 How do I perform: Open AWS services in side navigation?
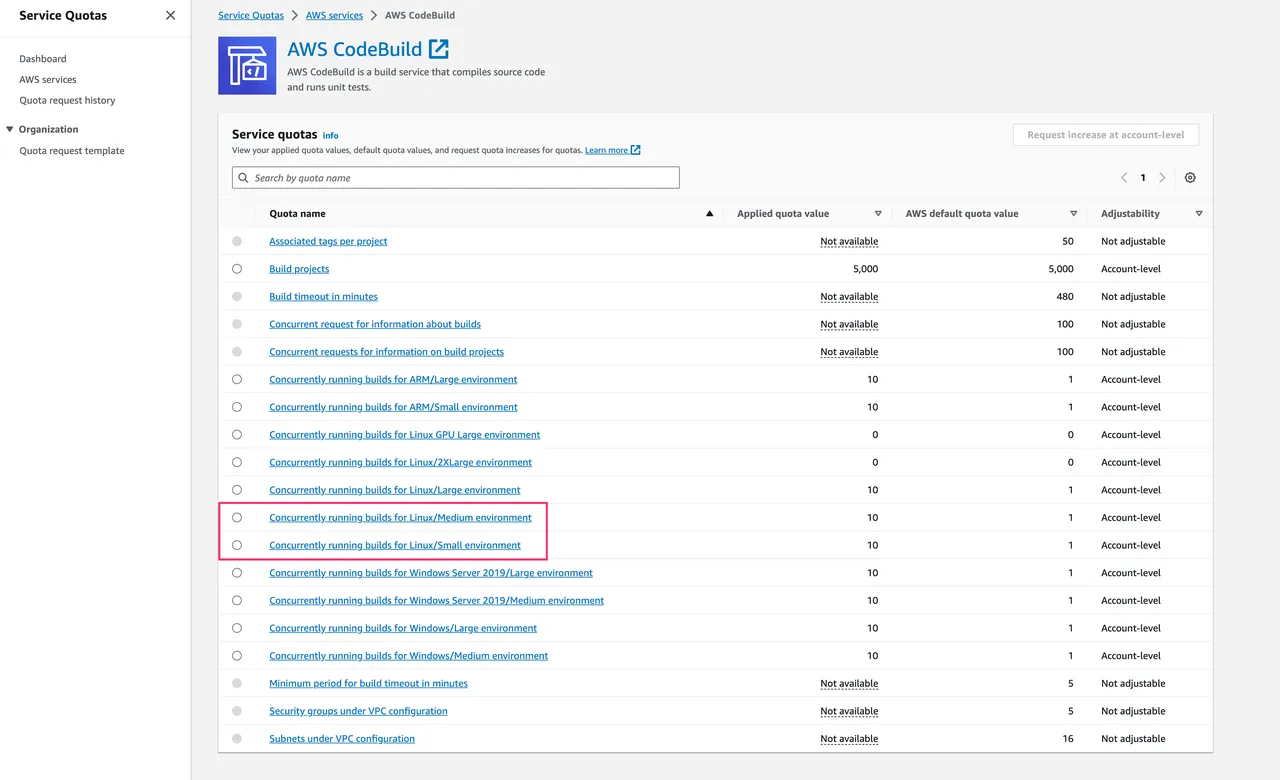[x=48, y=80]
